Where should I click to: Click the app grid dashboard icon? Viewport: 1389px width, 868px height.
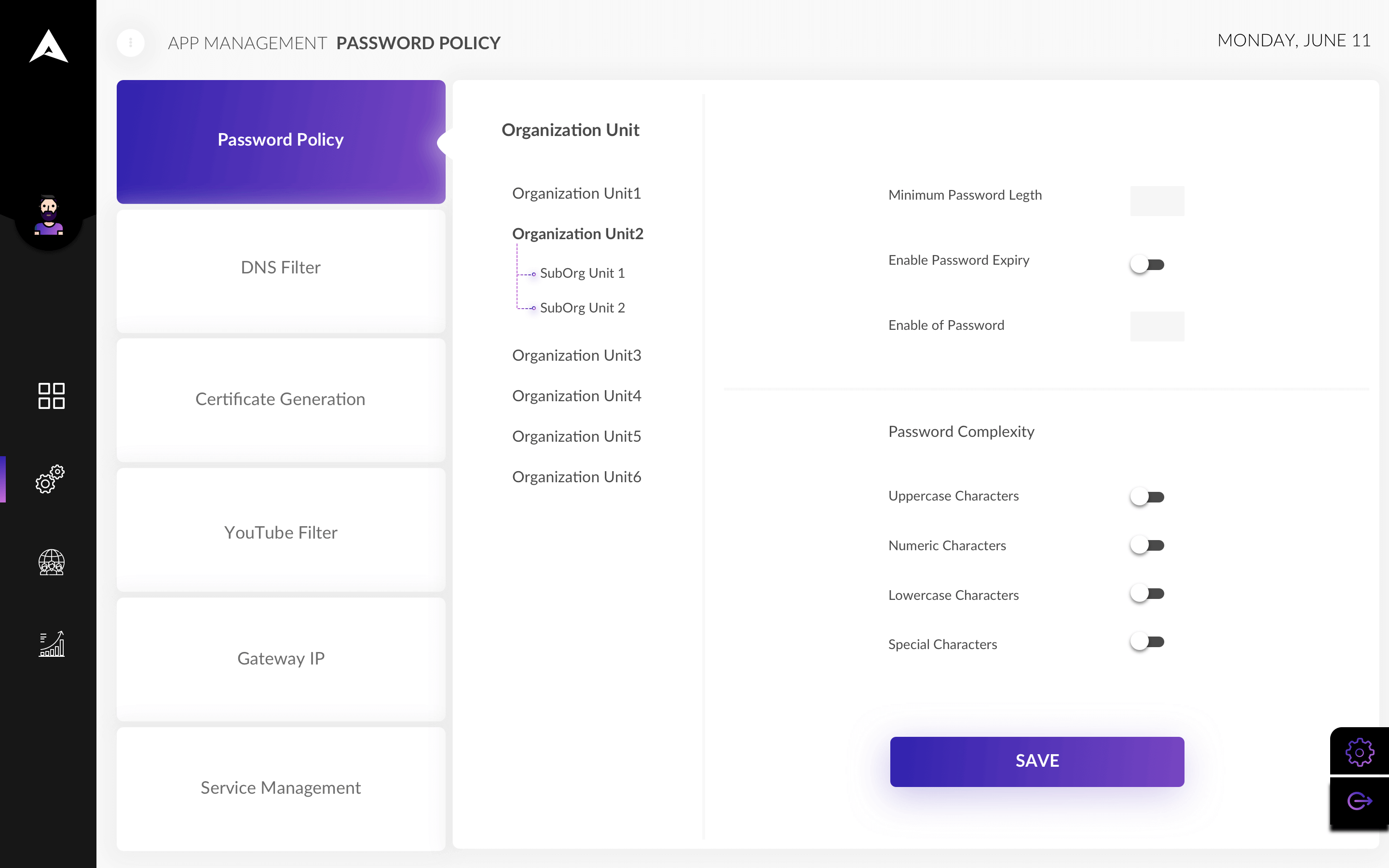[x=50, y=395]
